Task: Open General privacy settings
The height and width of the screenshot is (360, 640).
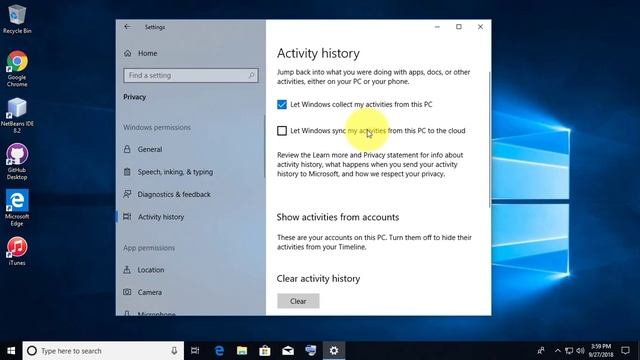Action: tap(150, 149)
